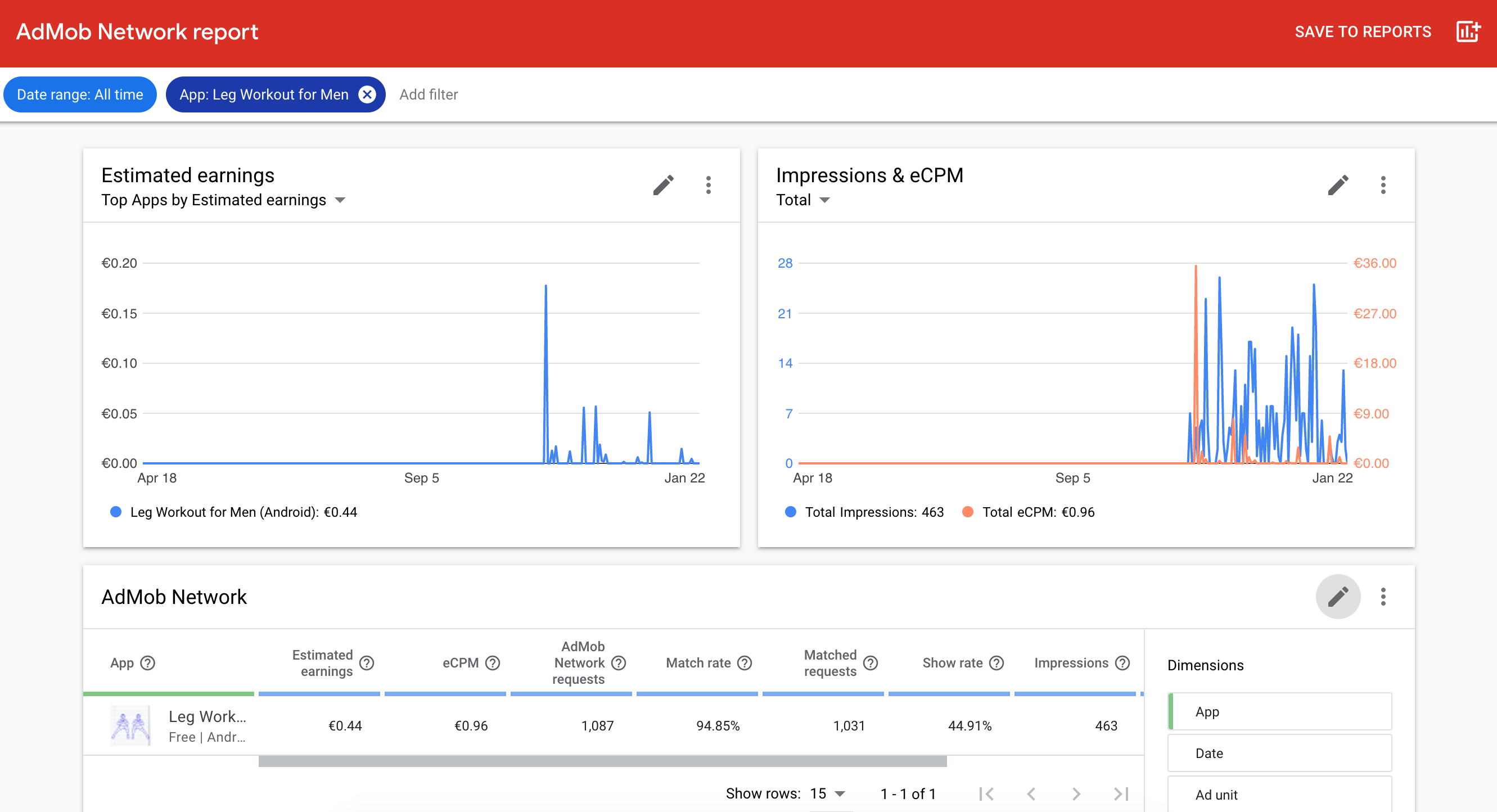The width and height of the screenshot is (1497, 812).
Task: Click the 44.91% show rate cell
Action: click(970, 725)
